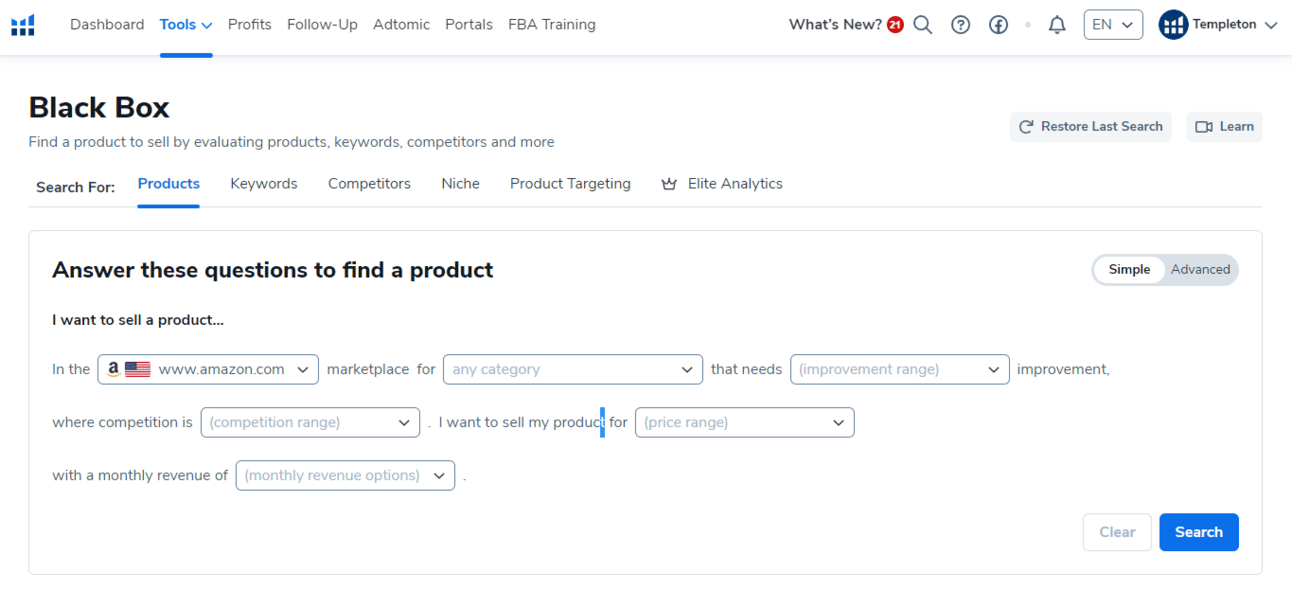Click the Elite Analytics crown icon
The image size is (1292, 591).
click(669, 184)
